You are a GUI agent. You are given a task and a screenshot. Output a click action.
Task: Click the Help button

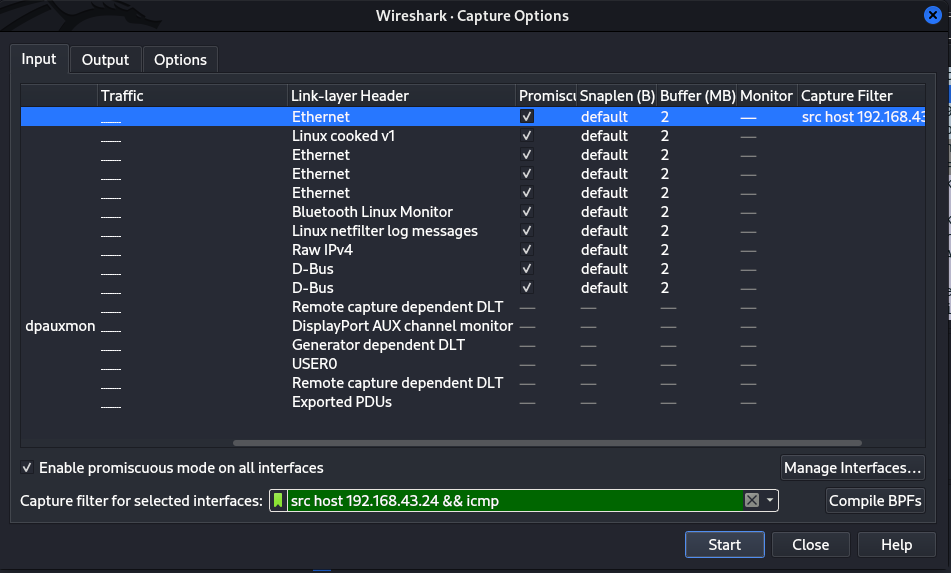(x=896, y=545)
